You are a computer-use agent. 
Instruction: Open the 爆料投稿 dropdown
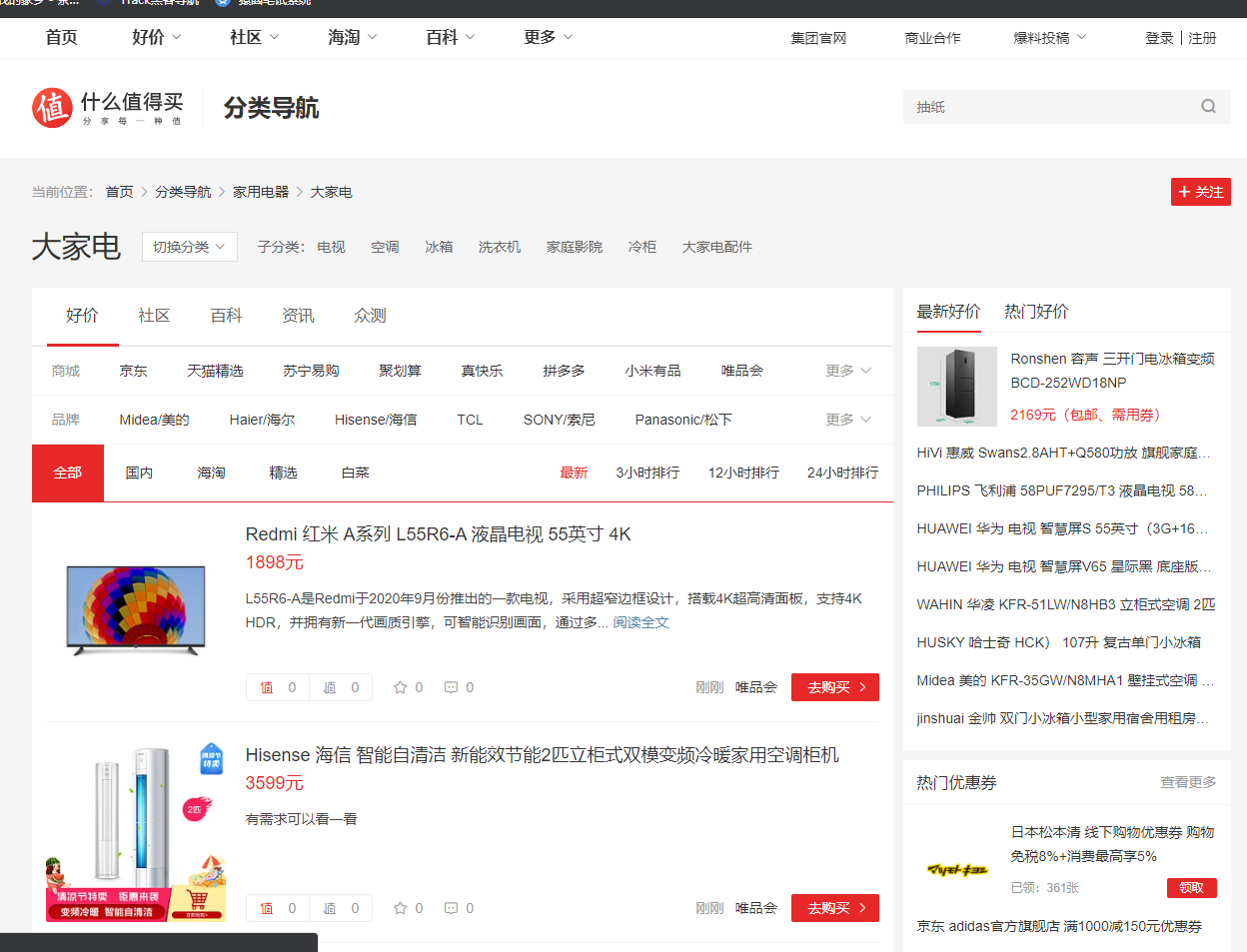[1050, 38]
